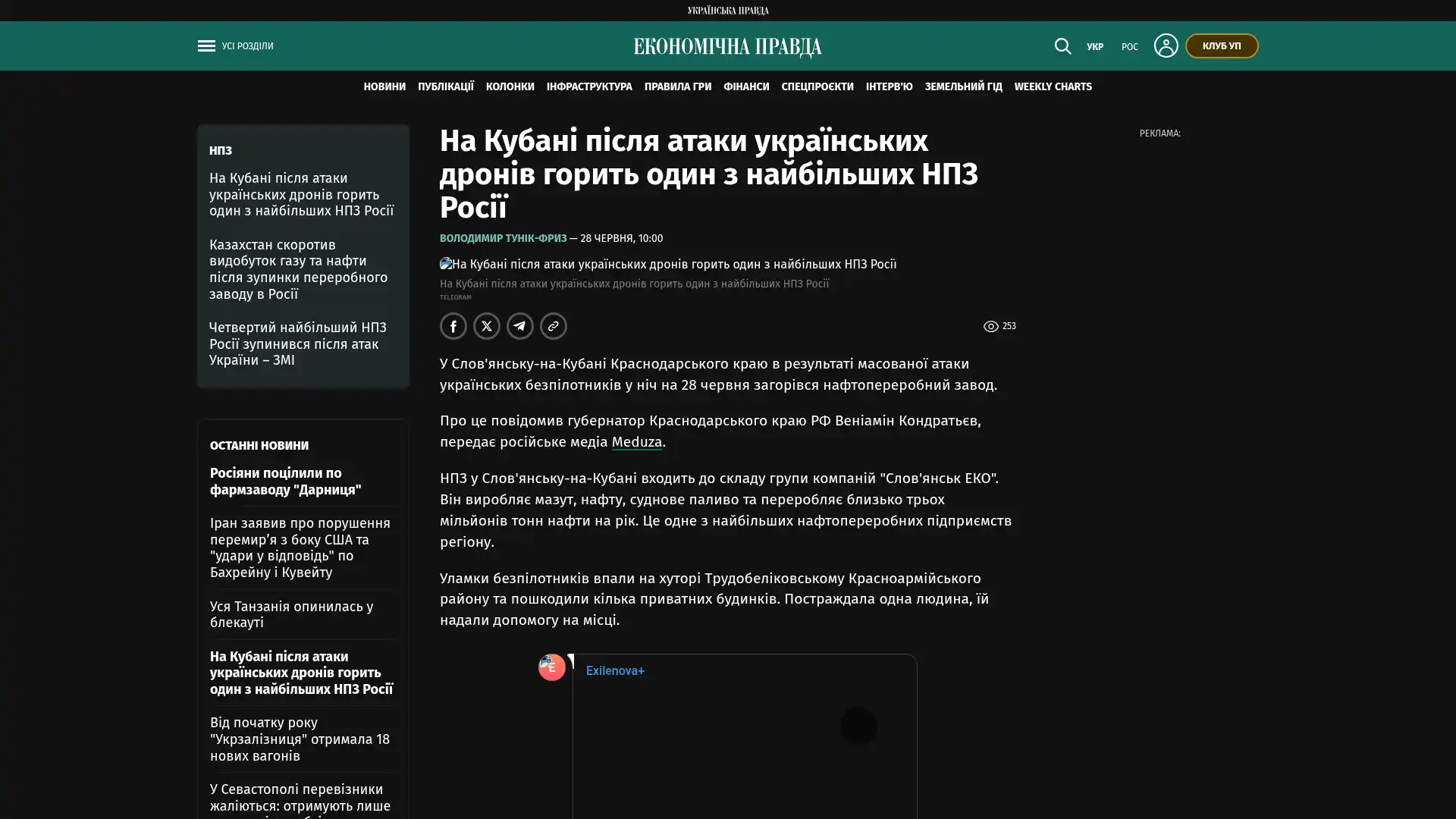Switch language to УКР

(1095, 47)
